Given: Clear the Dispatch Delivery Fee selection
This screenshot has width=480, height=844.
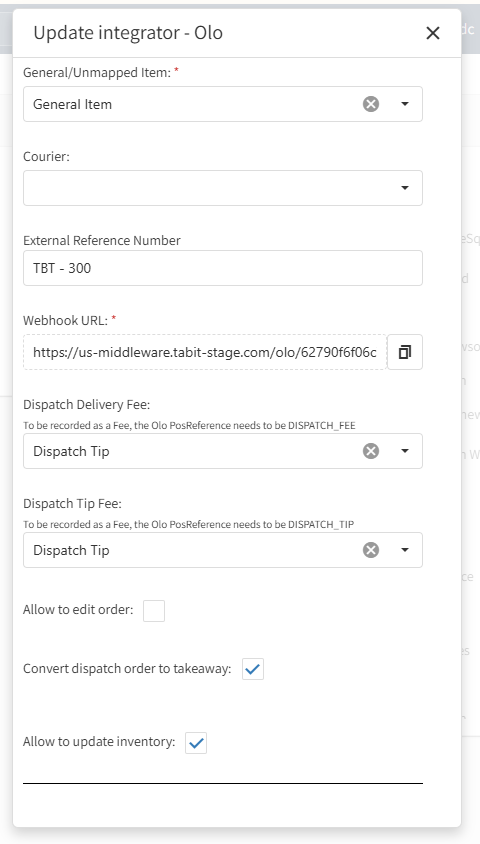Looking at the screenshot, I should [371, 451].
